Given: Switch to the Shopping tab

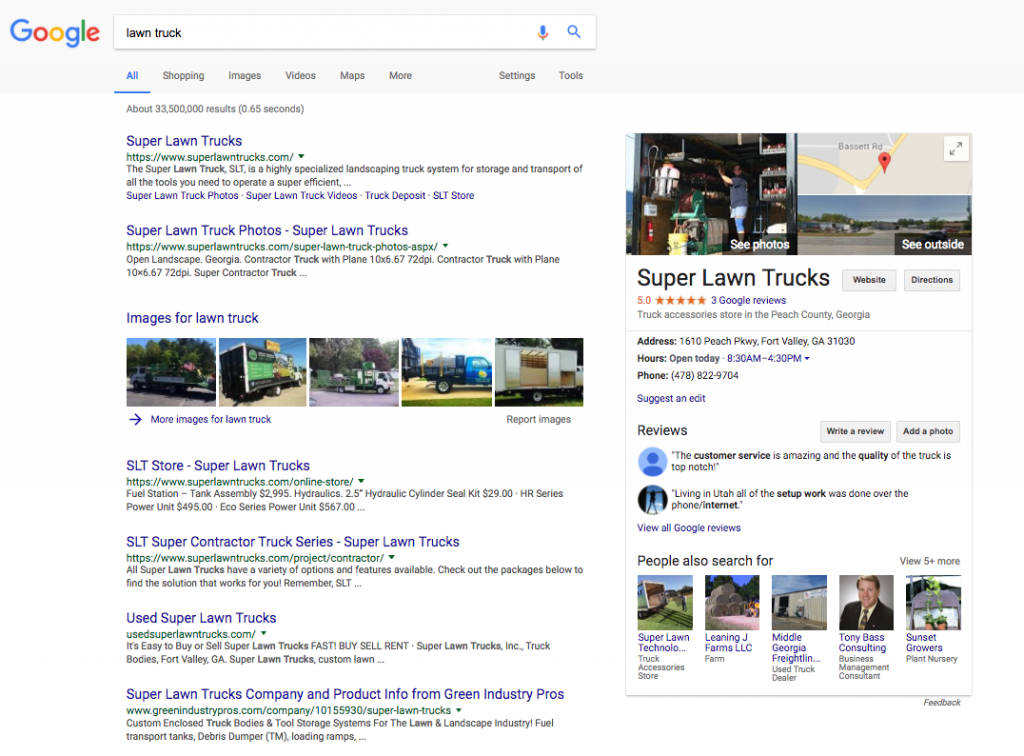Looking at the screenshot, I should point(184,76).
